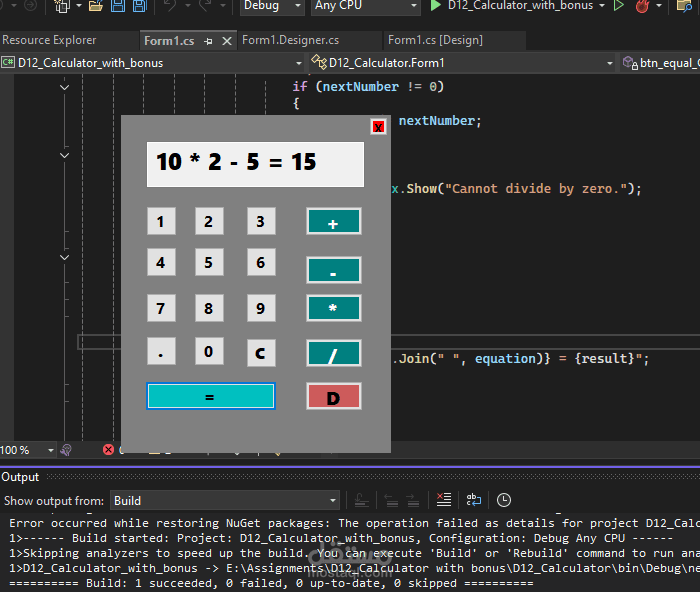
Task: Click calculator digit 8 button
Action: 208,308
